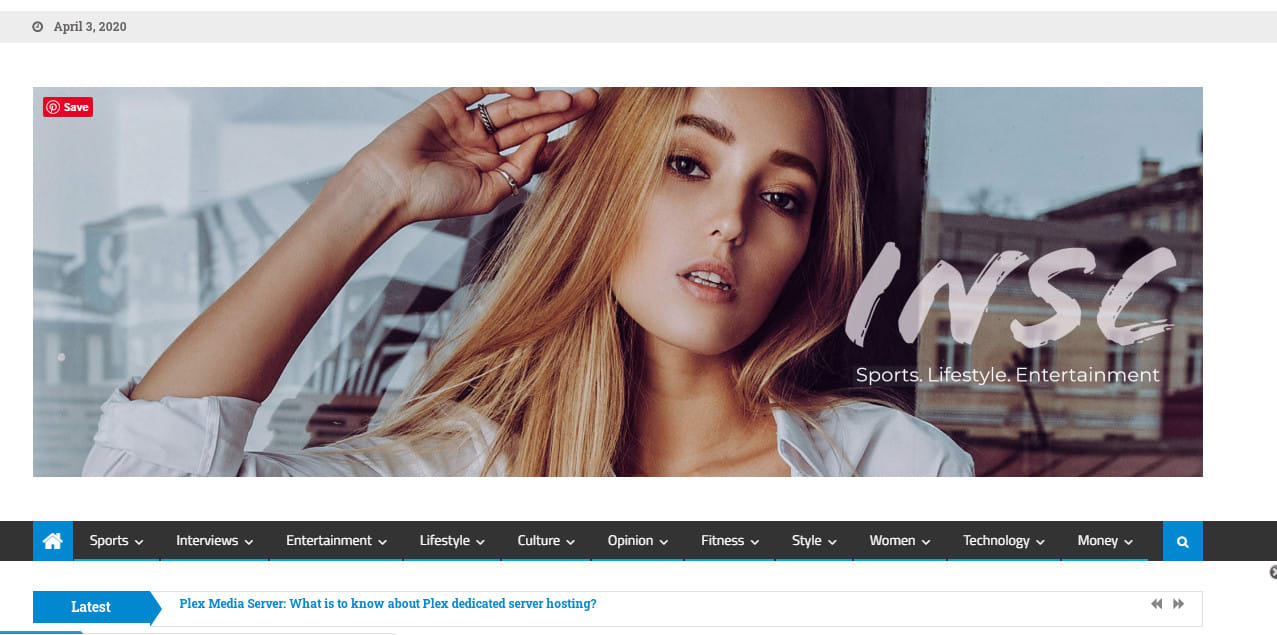Screen dimensions: 1277x635
Task: Open the search magnifier icon
Action: pos(1183,541)
